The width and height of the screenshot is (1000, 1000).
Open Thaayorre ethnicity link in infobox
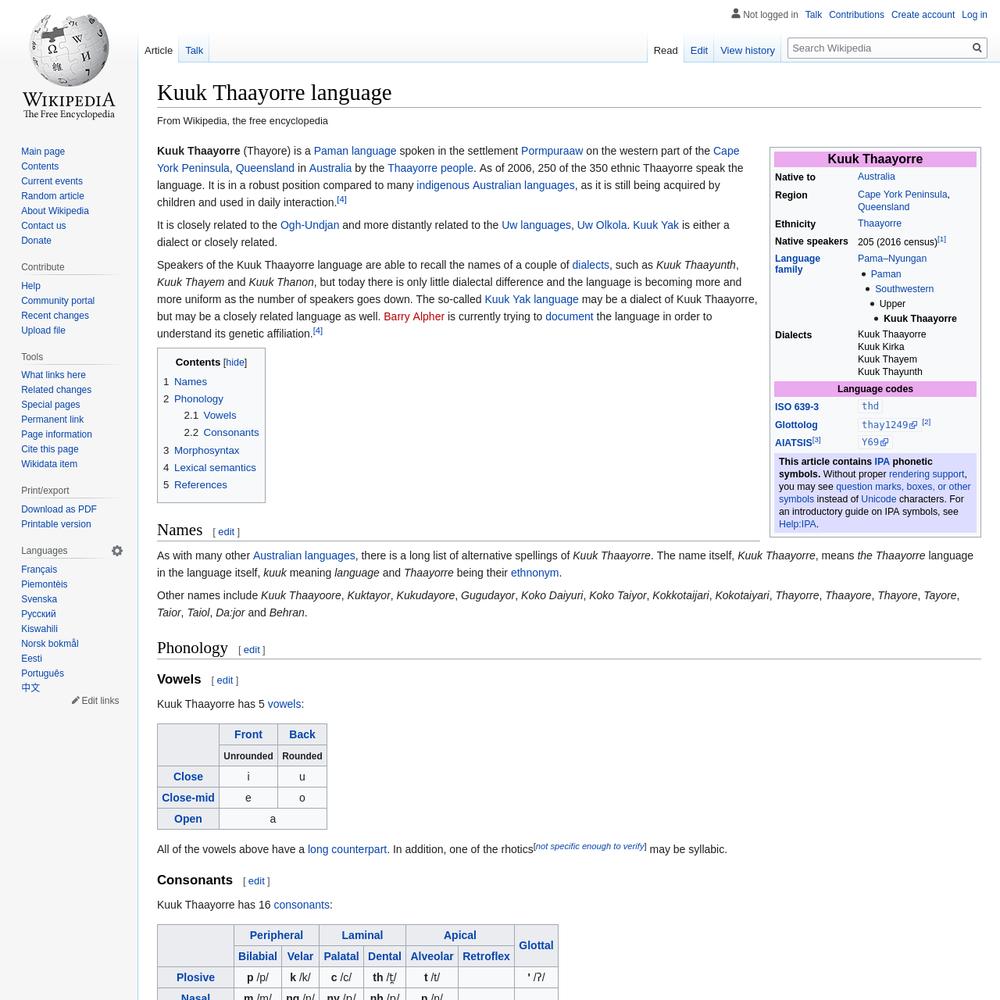[x=879, y=223]
